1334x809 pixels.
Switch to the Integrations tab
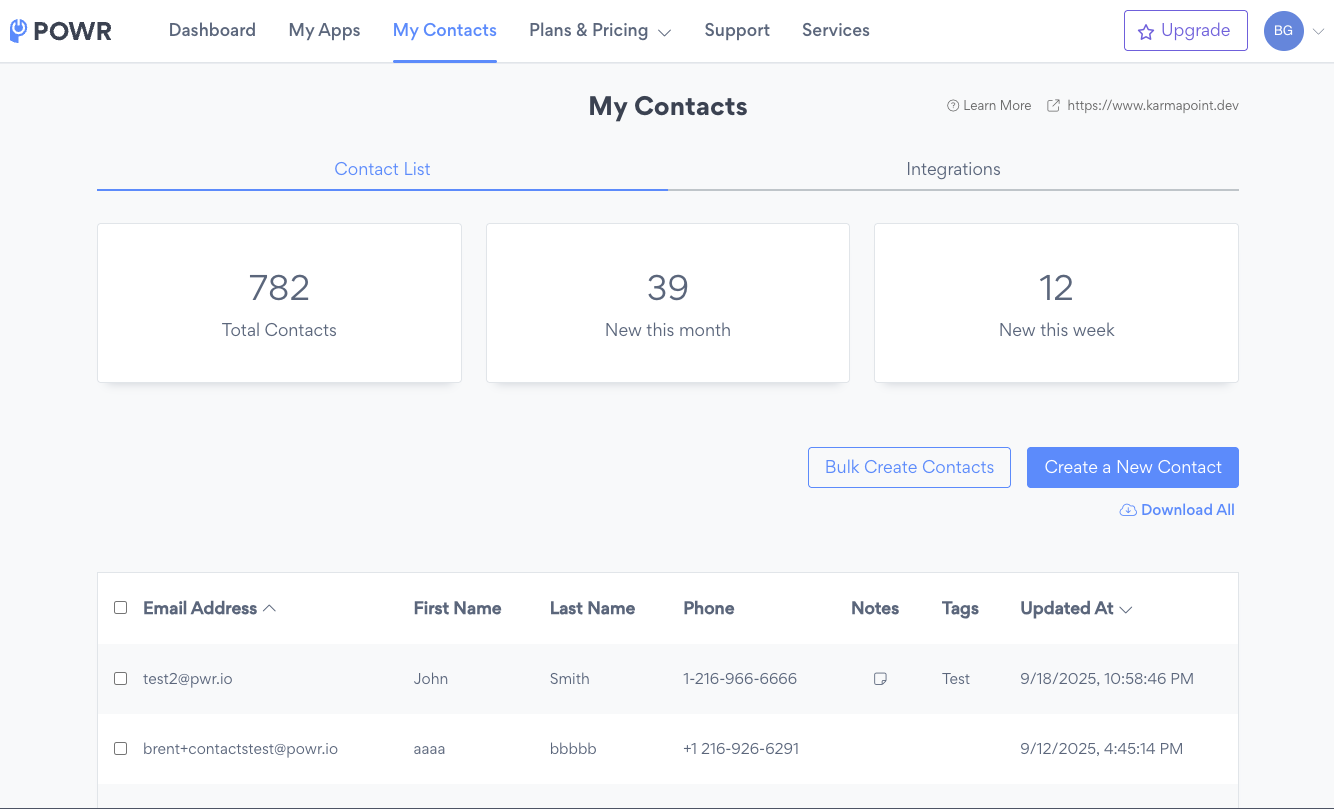[953, 169]
